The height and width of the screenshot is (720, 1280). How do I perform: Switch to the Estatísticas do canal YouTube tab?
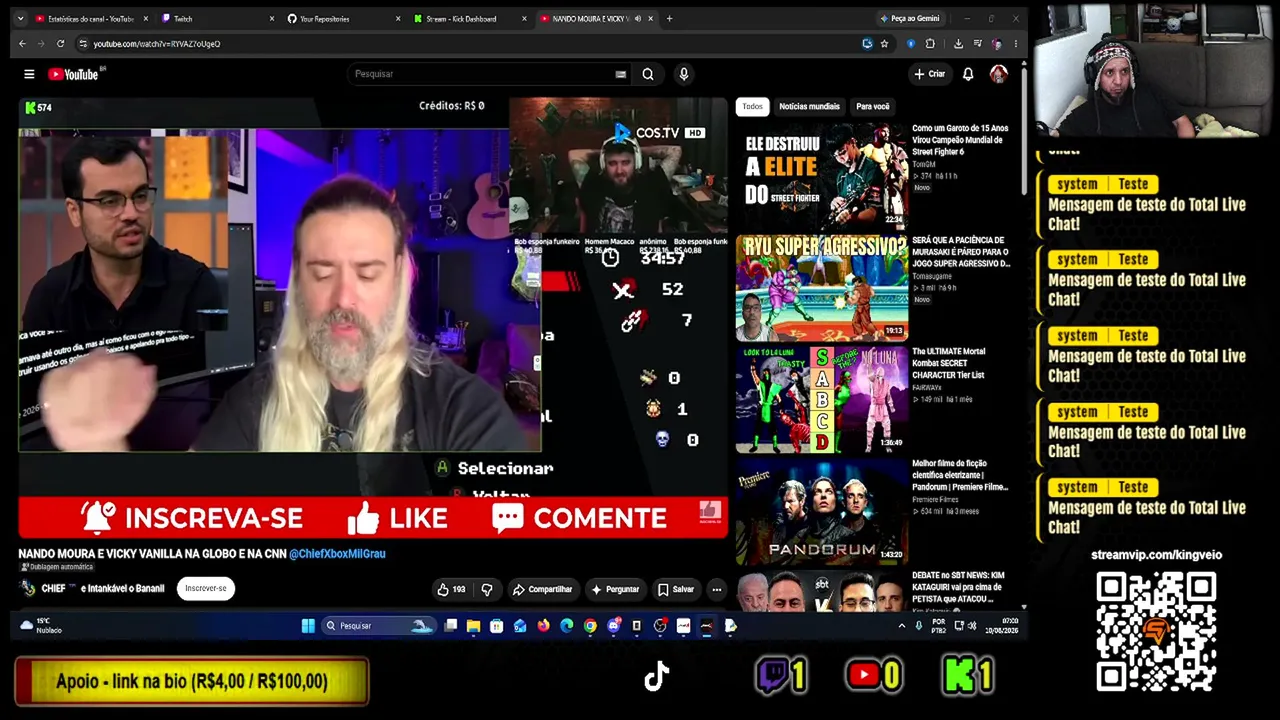(90, 19)
